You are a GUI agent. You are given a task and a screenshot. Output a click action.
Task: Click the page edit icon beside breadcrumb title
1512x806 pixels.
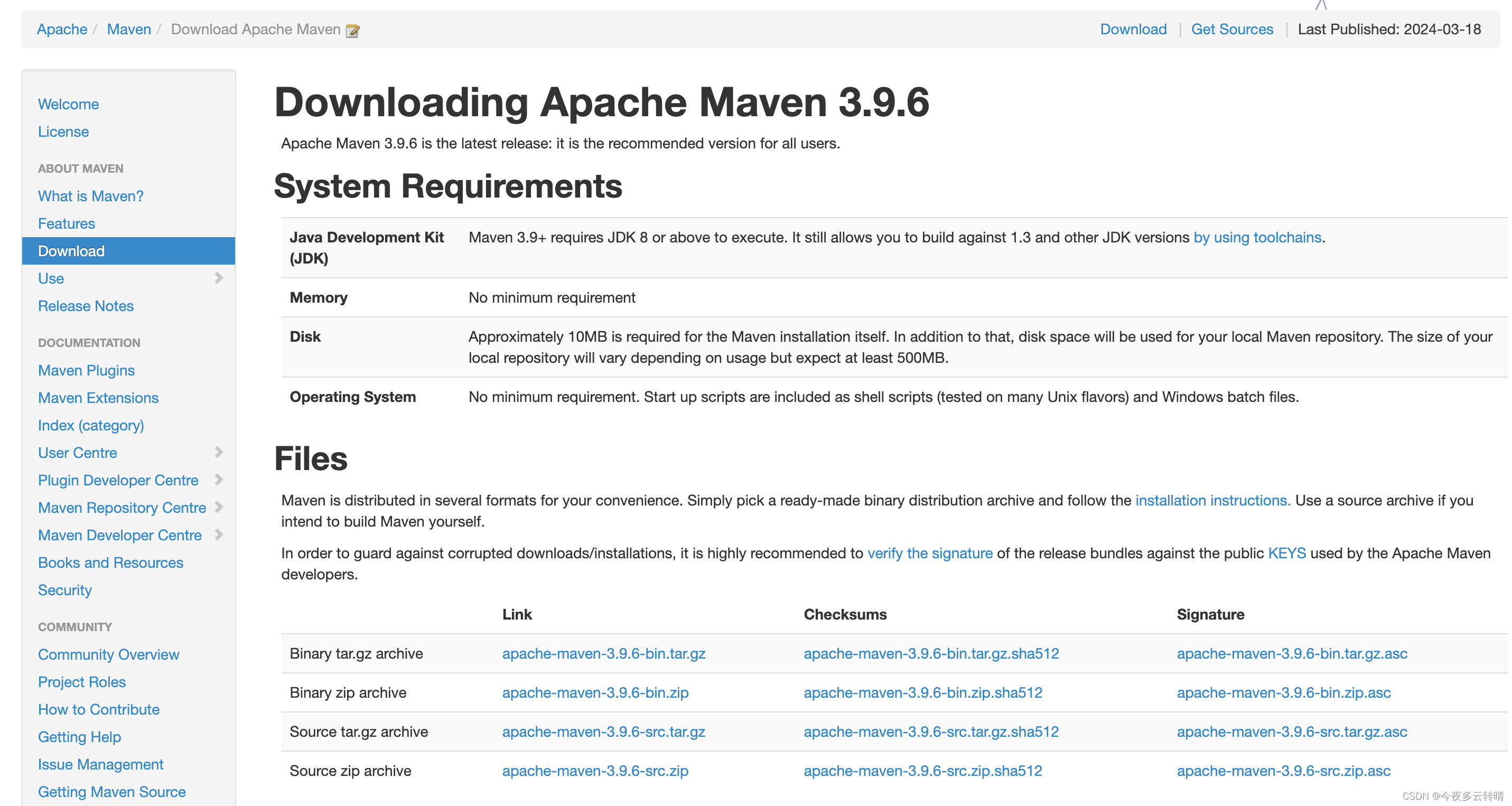pyautogui.click(x=352, y=31)
